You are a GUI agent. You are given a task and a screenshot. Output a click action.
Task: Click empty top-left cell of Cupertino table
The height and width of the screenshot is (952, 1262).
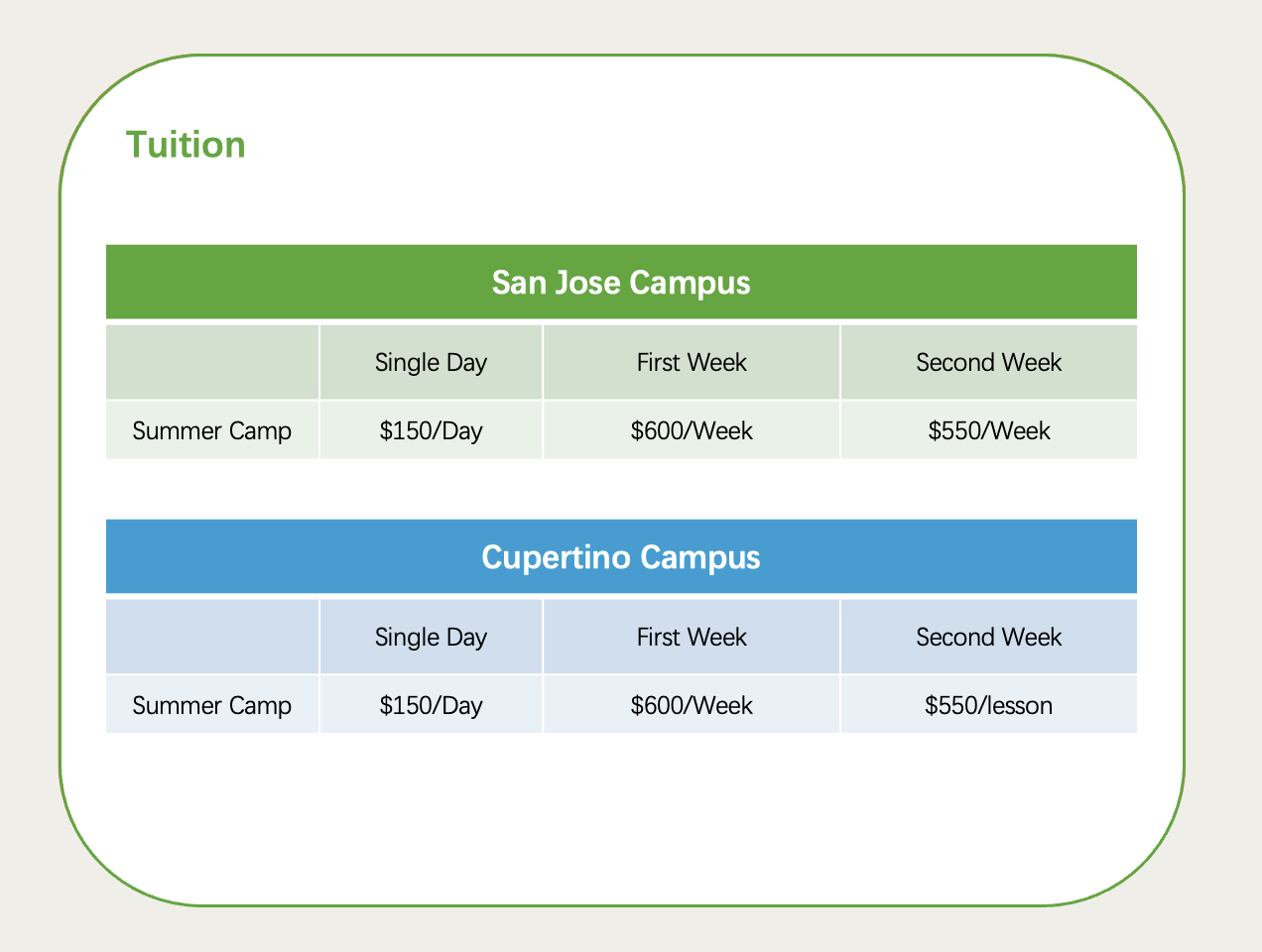click(x=212, y=637)
